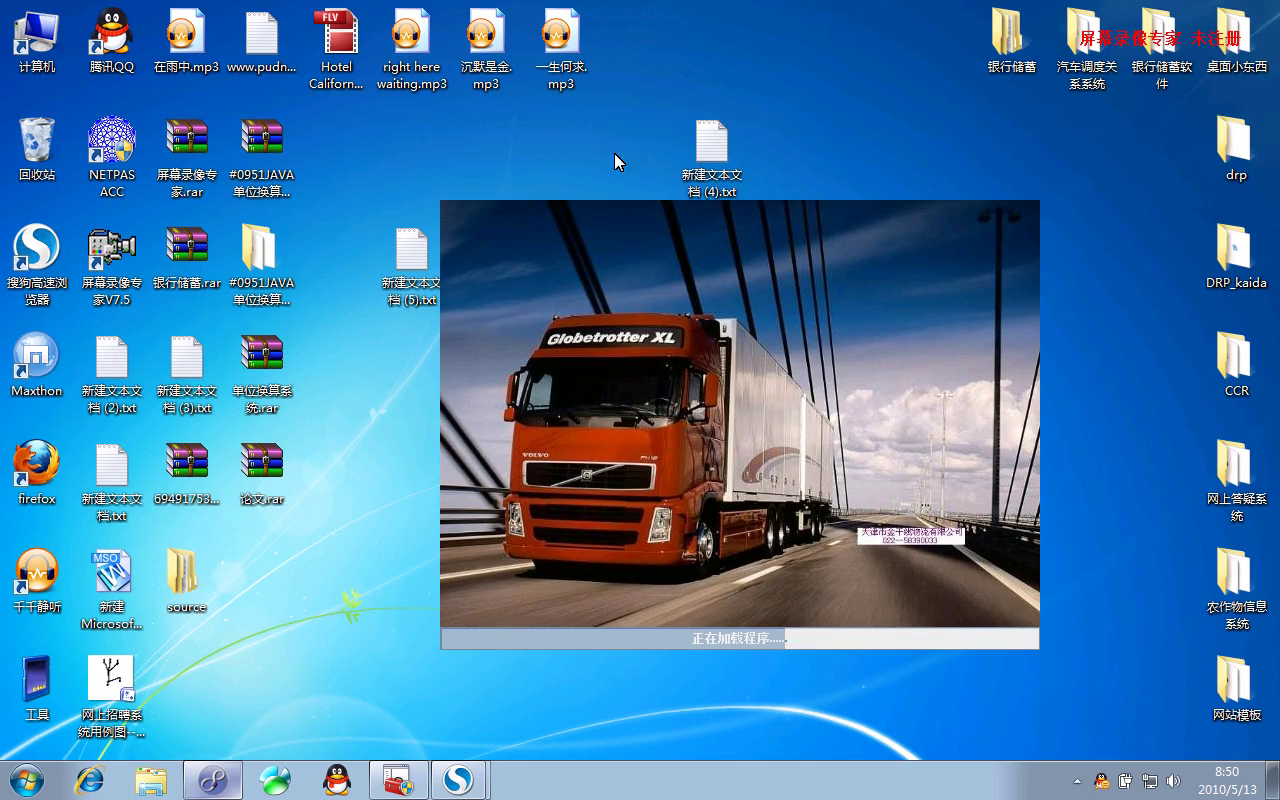Open the power plug tray icon
1280x800 pixels.
(x=1125, y=781)
